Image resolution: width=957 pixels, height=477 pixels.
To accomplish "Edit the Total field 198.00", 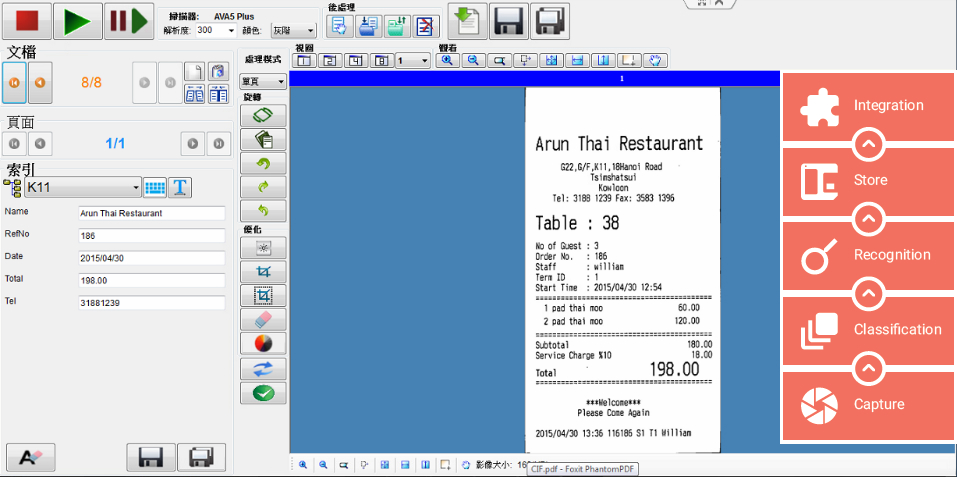I will (151, 281).
